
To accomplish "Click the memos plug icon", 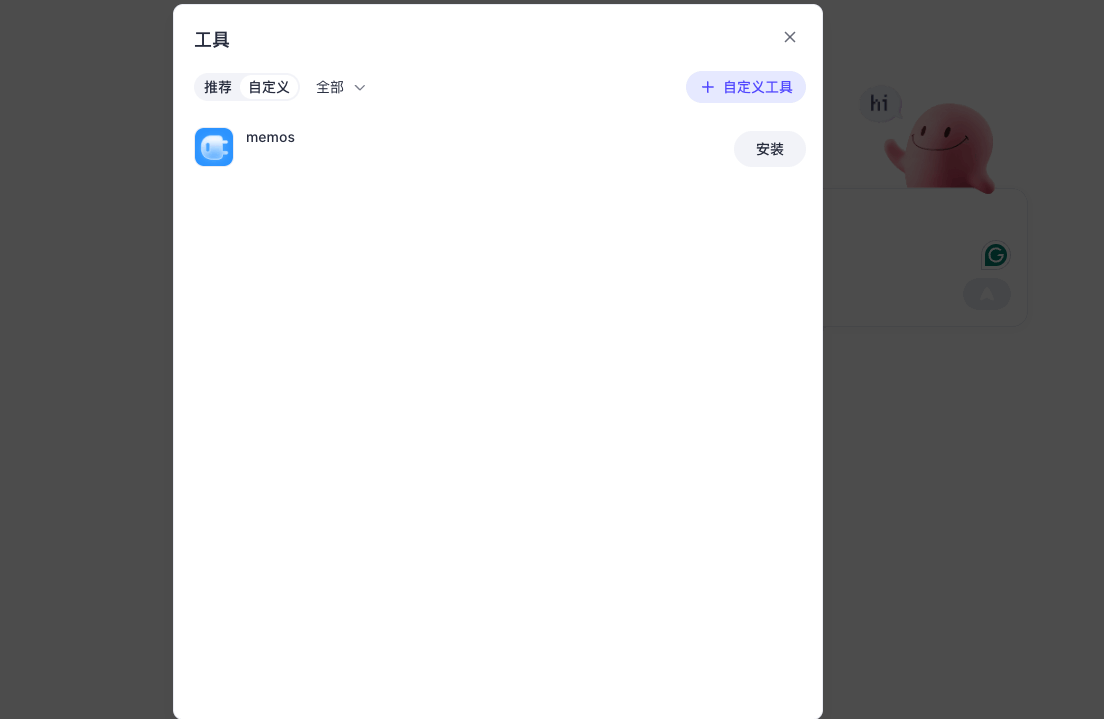I will coord(214,147).
